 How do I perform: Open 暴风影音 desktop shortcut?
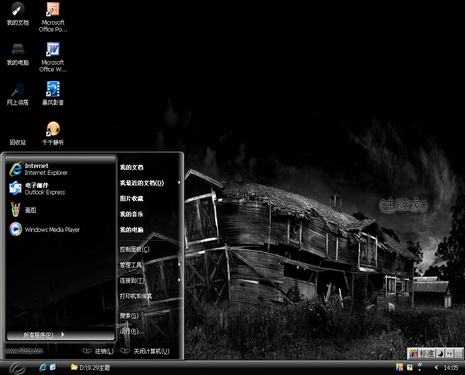(53, 94)
